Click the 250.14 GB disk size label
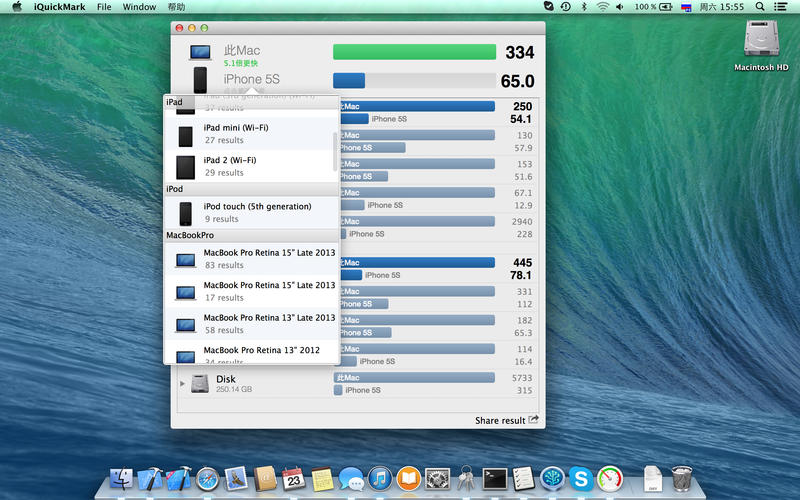The width and height of the screenshot is (800, 500). [x=234, y=389]
